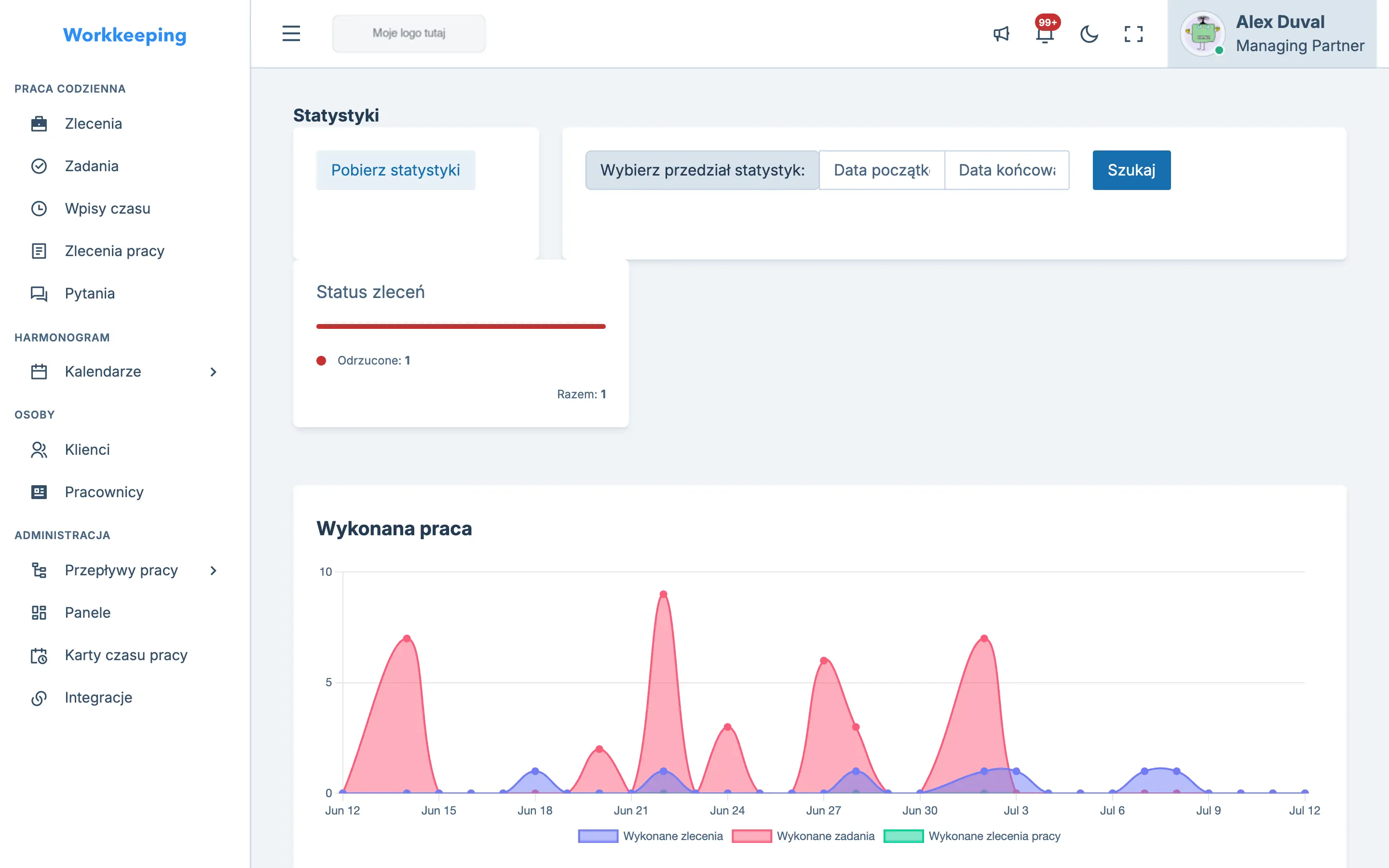Toggle Wykonane zadania legend series
The width and height of the screenshot is (1389, 868).
803,836
